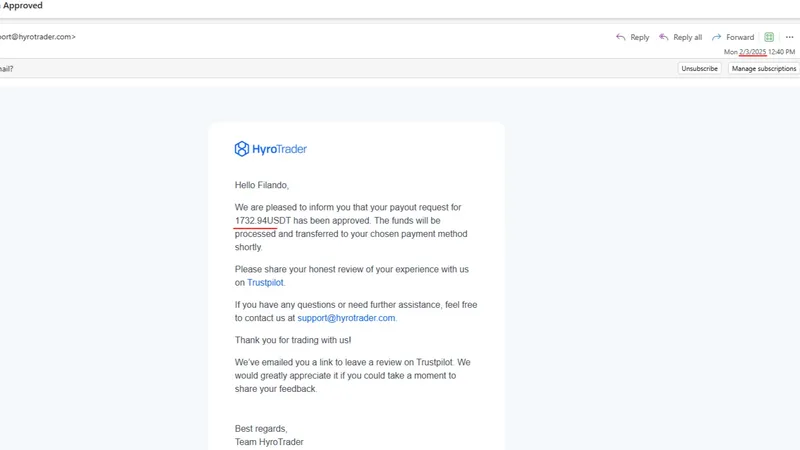Screen dimensions: 800x450
Task: Click the Reply text label
Action: click(x=640, y=37)
